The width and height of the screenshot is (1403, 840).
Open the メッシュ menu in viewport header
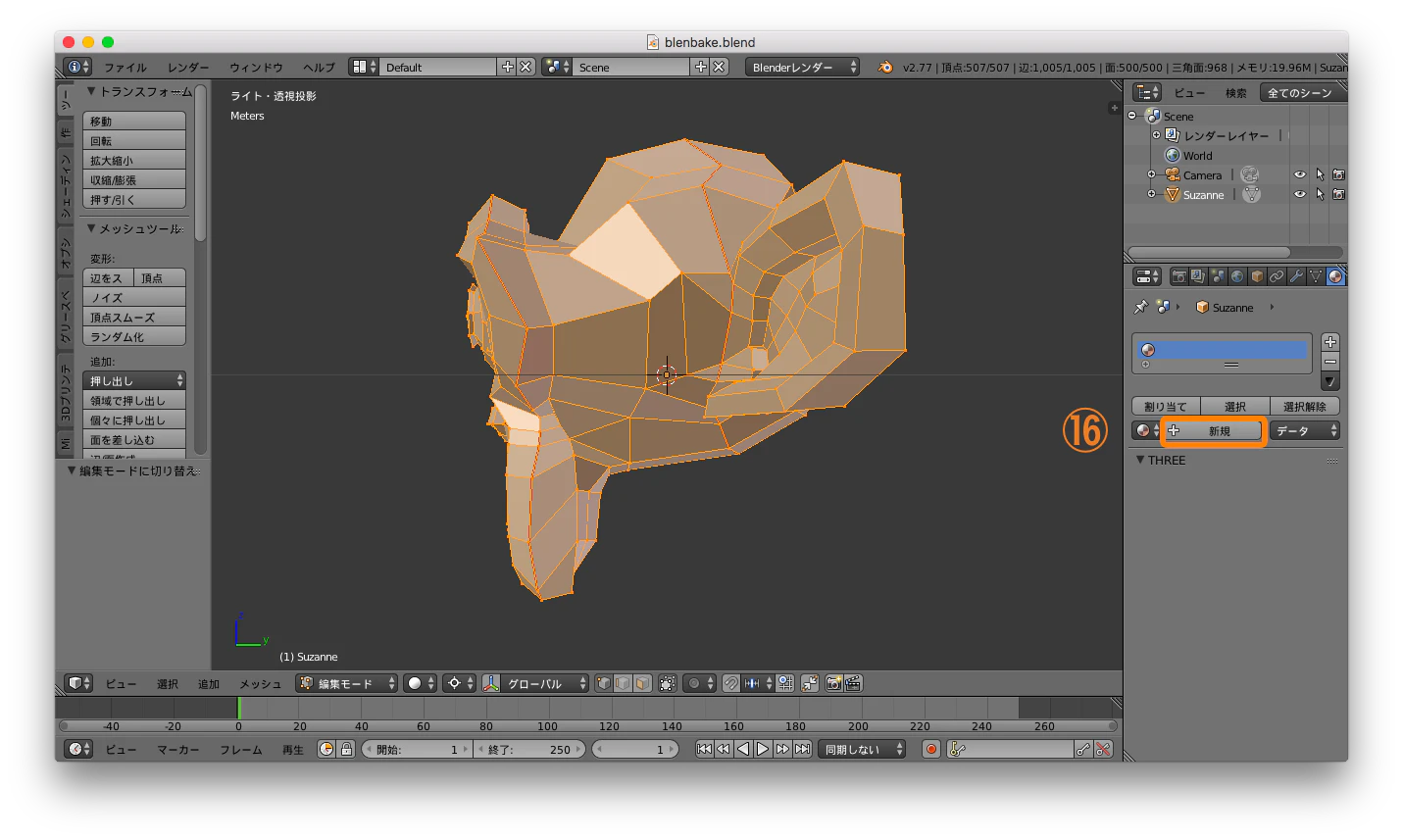(261, 684)
